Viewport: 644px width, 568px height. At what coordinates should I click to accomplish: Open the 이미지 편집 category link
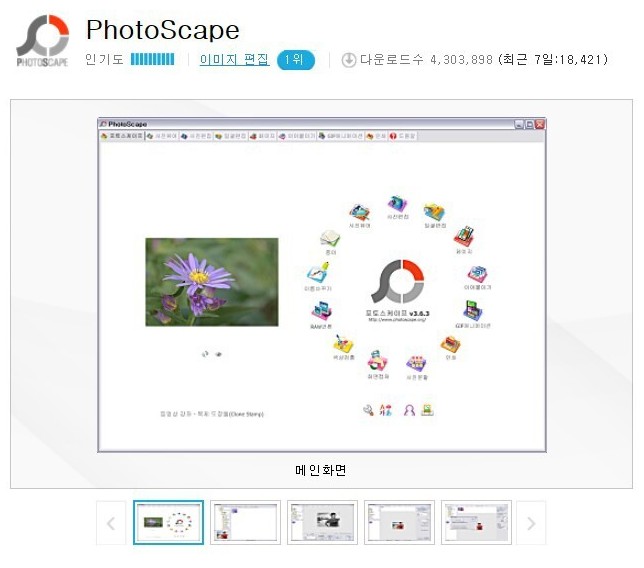235,60
